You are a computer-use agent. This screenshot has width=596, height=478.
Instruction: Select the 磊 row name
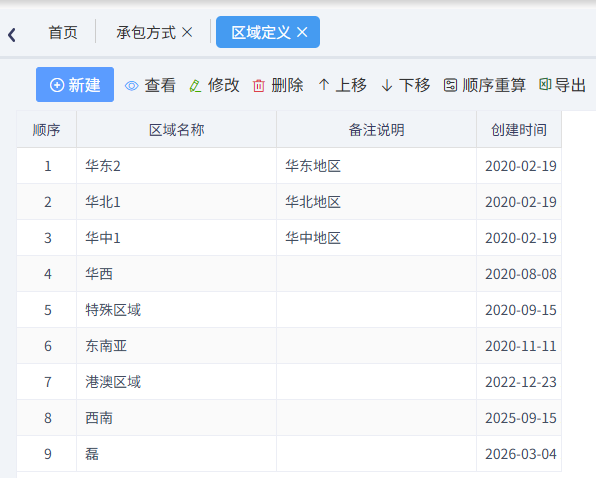point(92,454)
